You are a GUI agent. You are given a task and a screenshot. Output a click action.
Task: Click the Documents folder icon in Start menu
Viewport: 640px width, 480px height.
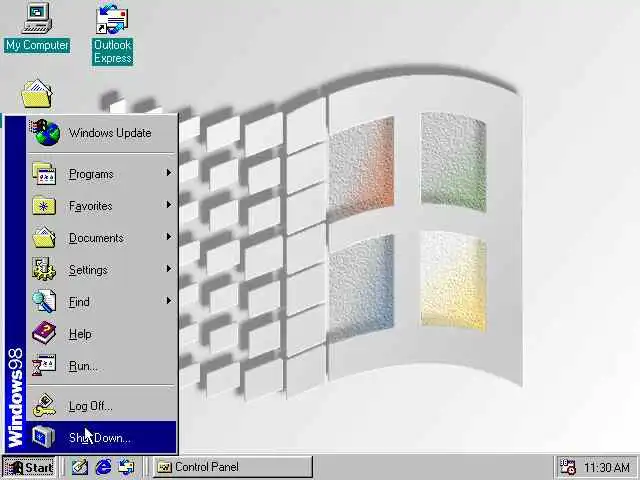(44, 238)
